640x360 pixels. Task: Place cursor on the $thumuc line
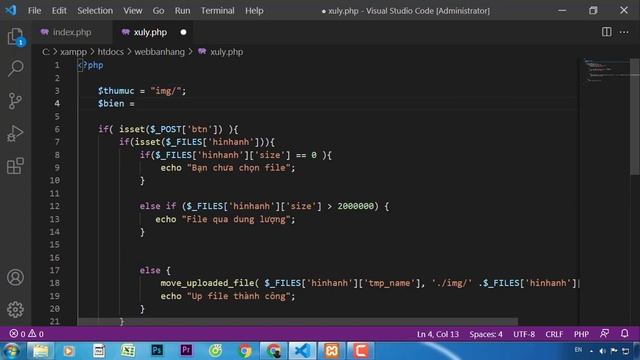pyautogui.click(x=142, y=91)
